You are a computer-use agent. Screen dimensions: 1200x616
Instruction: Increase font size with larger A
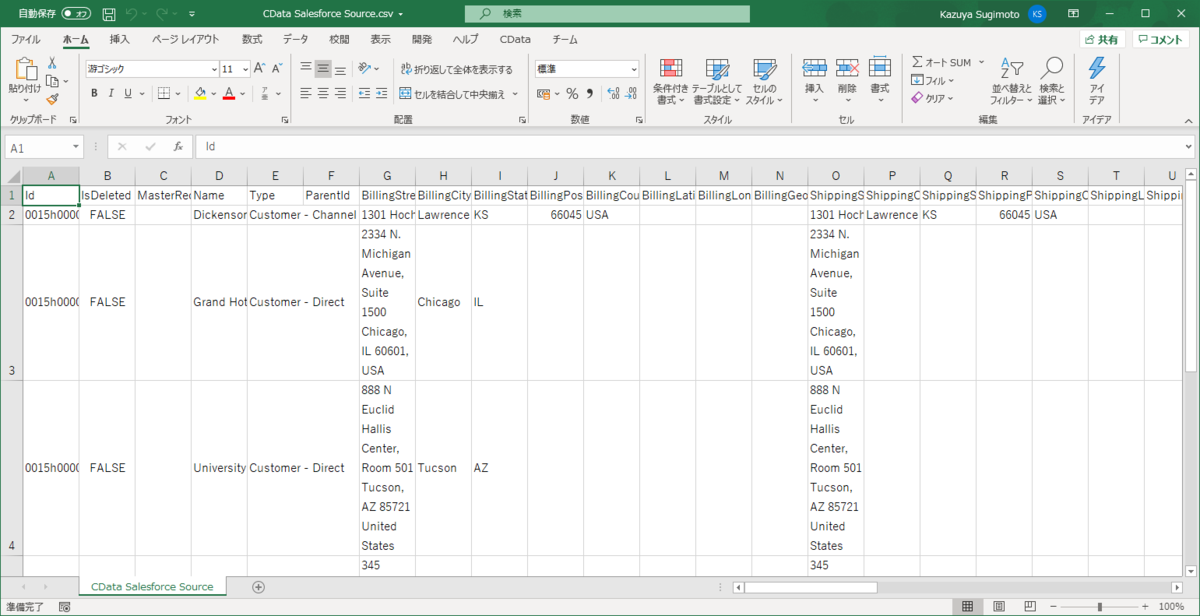pyautogui.click(x=259, y=68)
